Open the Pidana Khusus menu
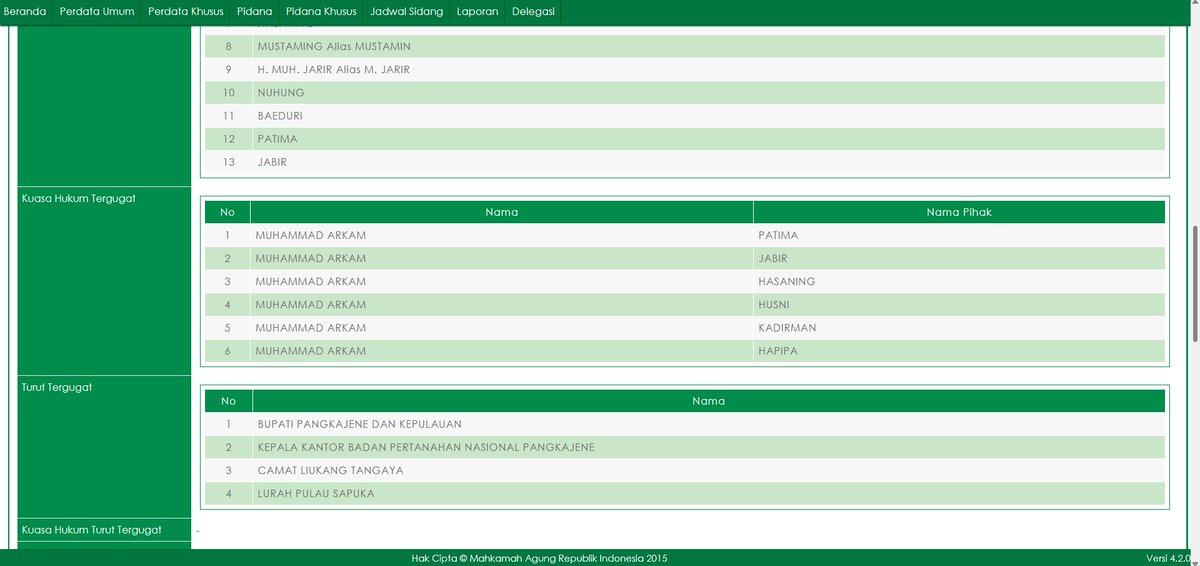 point(321,12)
